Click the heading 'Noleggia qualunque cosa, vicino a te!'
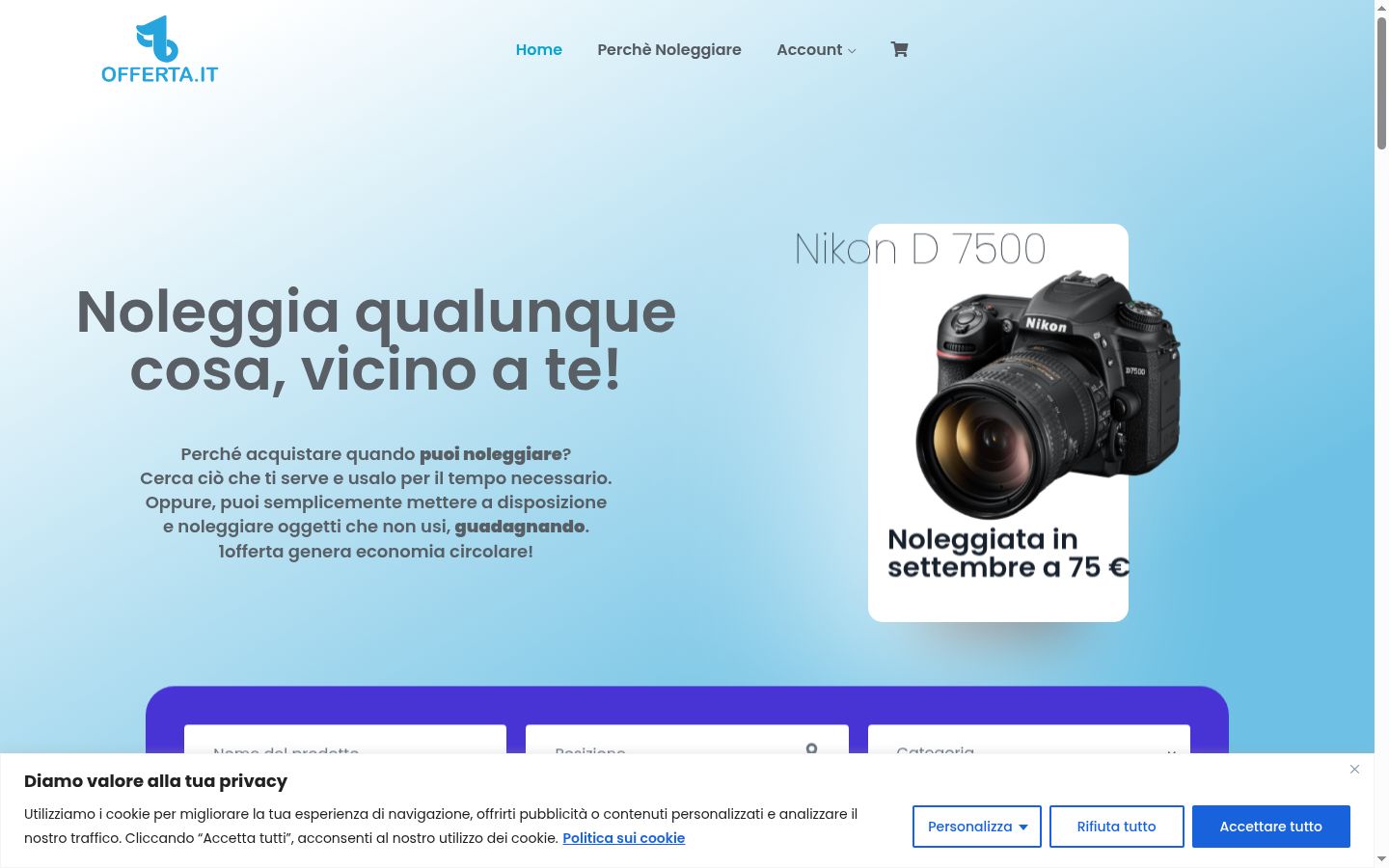 point(376,340)
